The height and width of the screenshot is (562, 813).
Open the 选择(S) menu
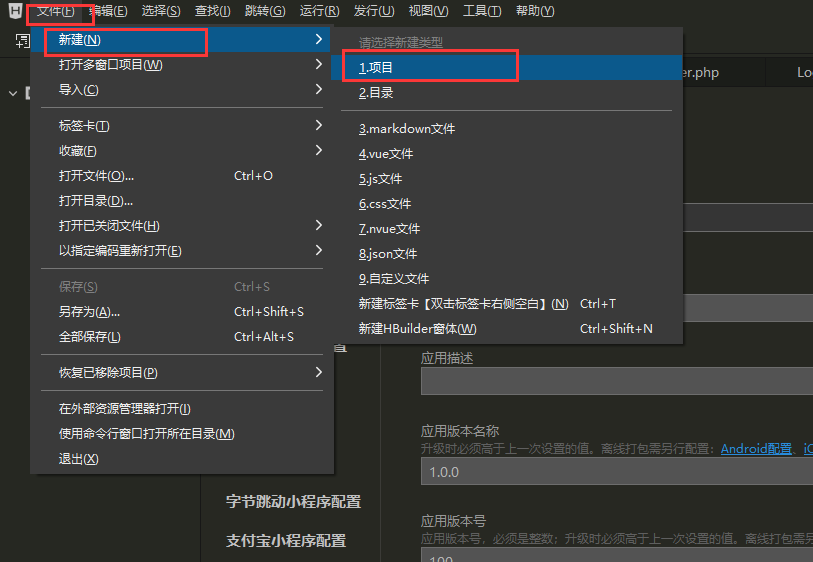pos(161,11)
